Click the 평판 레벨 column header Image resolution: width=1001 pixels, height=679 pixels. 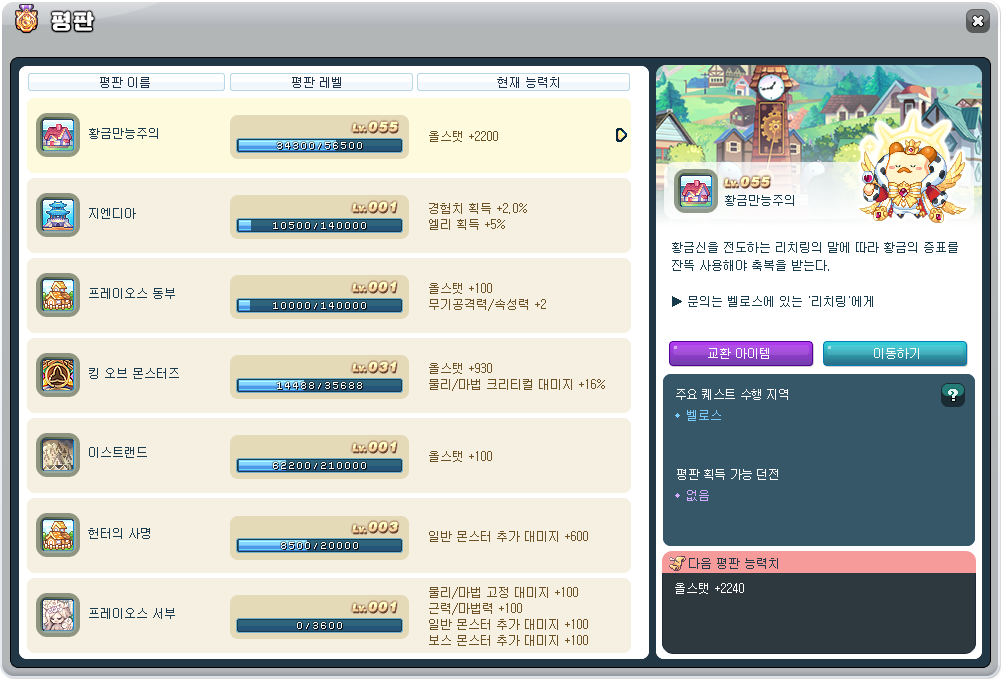click(x=321, y=82)
